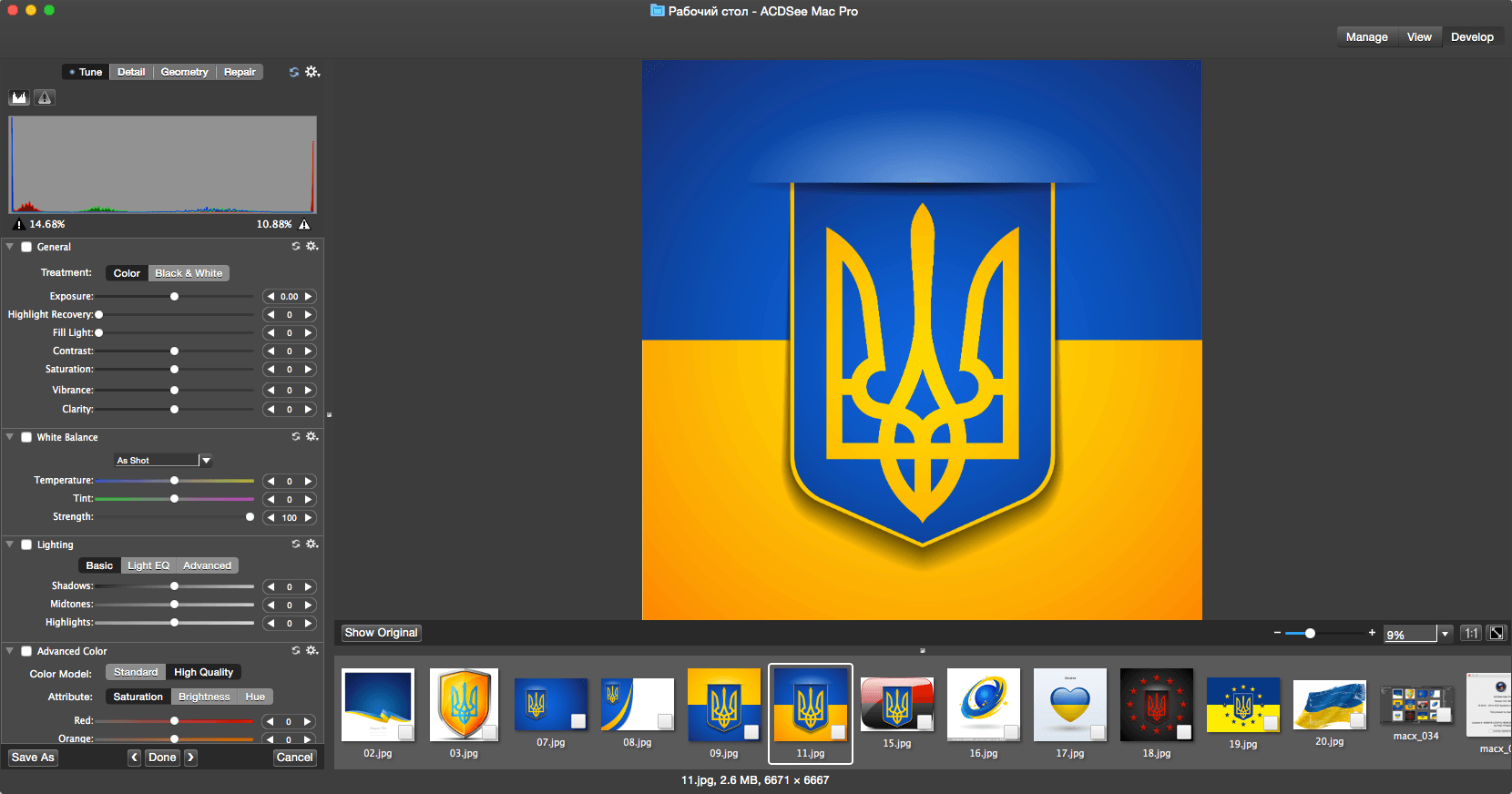Click the Done button

(162, 758)
